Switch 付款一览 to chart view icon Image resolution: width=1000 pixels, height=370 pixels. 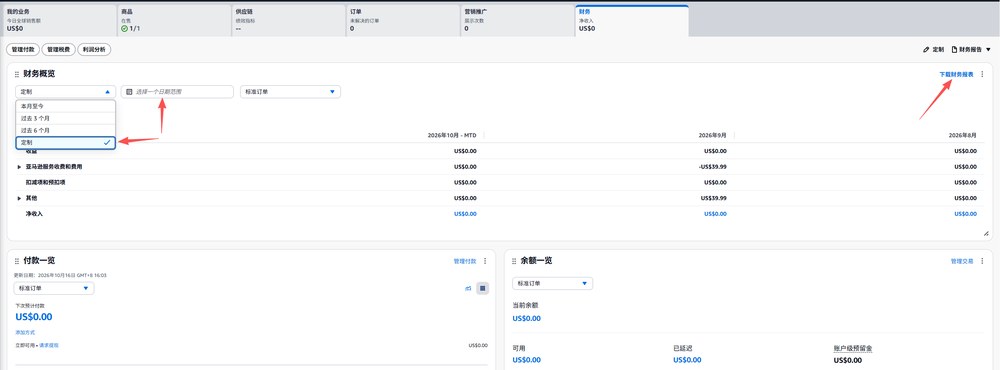(468, 288)
